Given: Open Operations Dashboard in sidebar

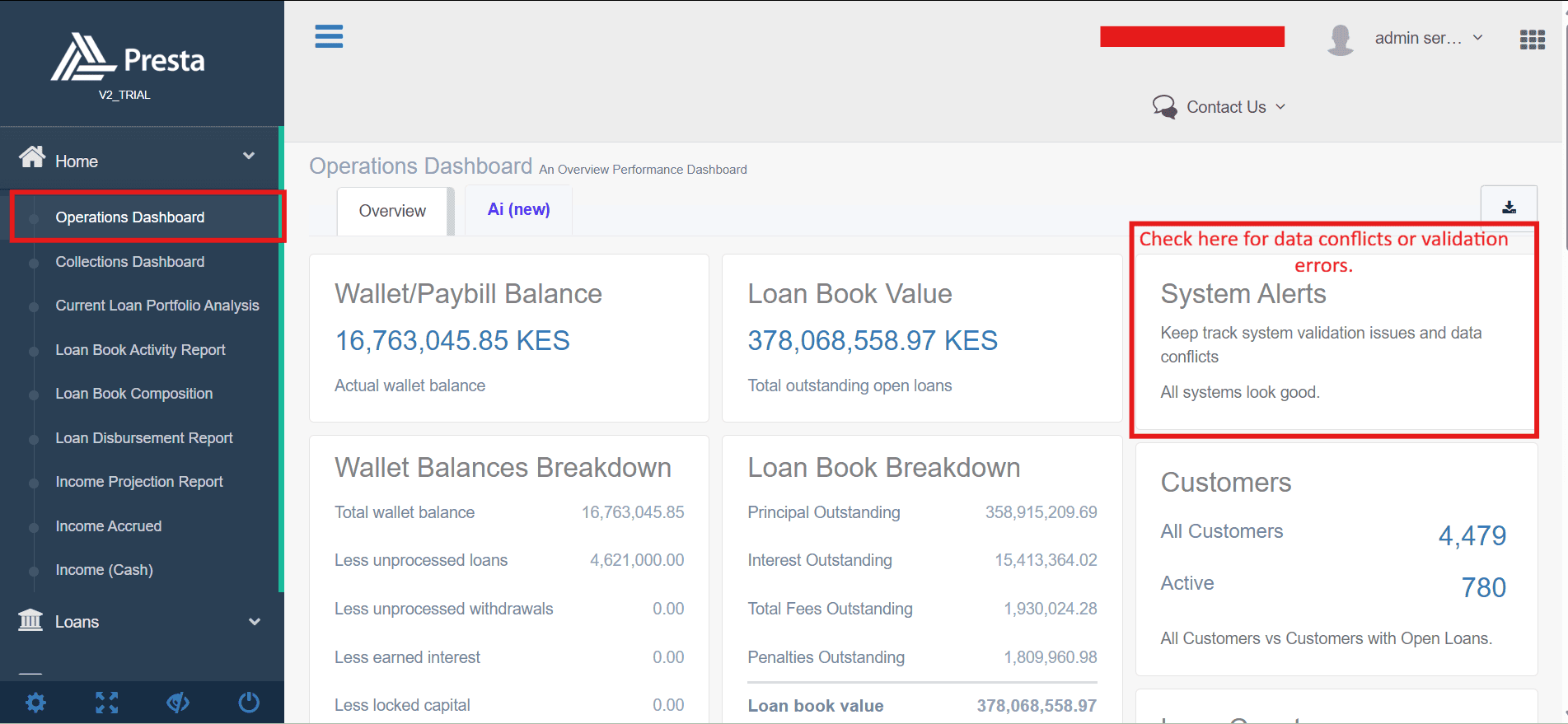Looking at the screenshot, I should [x=130, y=217].
